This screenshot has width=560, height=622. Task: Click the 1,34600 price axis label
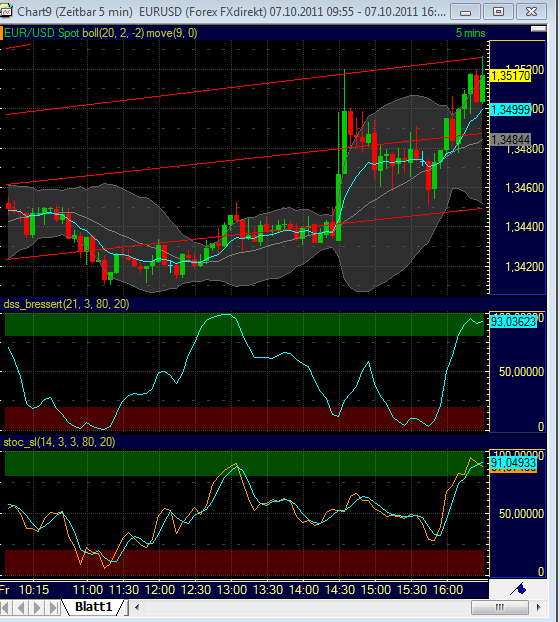pos(524,188)
